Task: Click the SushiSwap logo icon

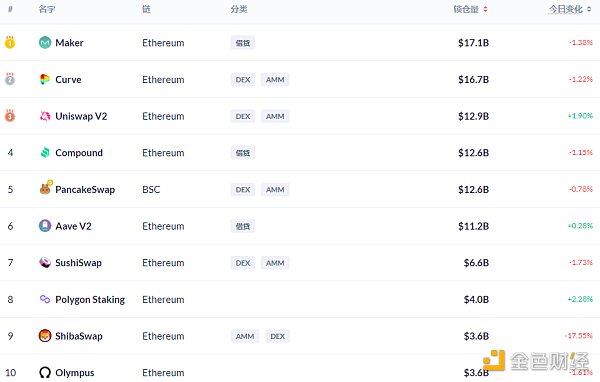Action: coord(45,263)
